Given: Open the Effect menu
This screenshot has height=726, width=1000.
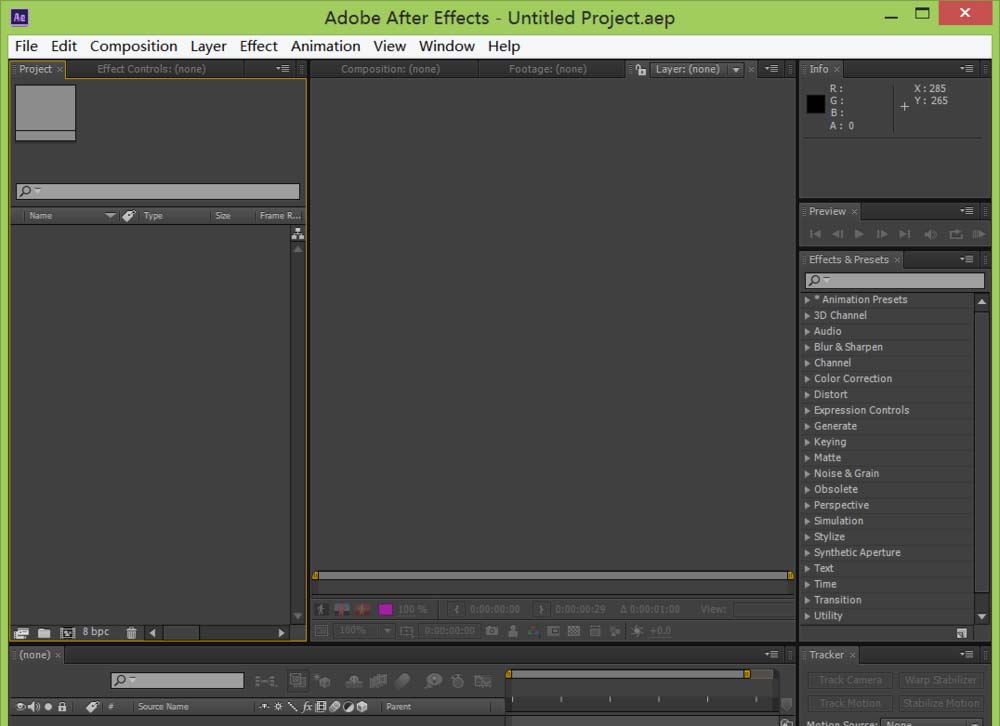Looking at the screenshot, I should pos(258,46).
